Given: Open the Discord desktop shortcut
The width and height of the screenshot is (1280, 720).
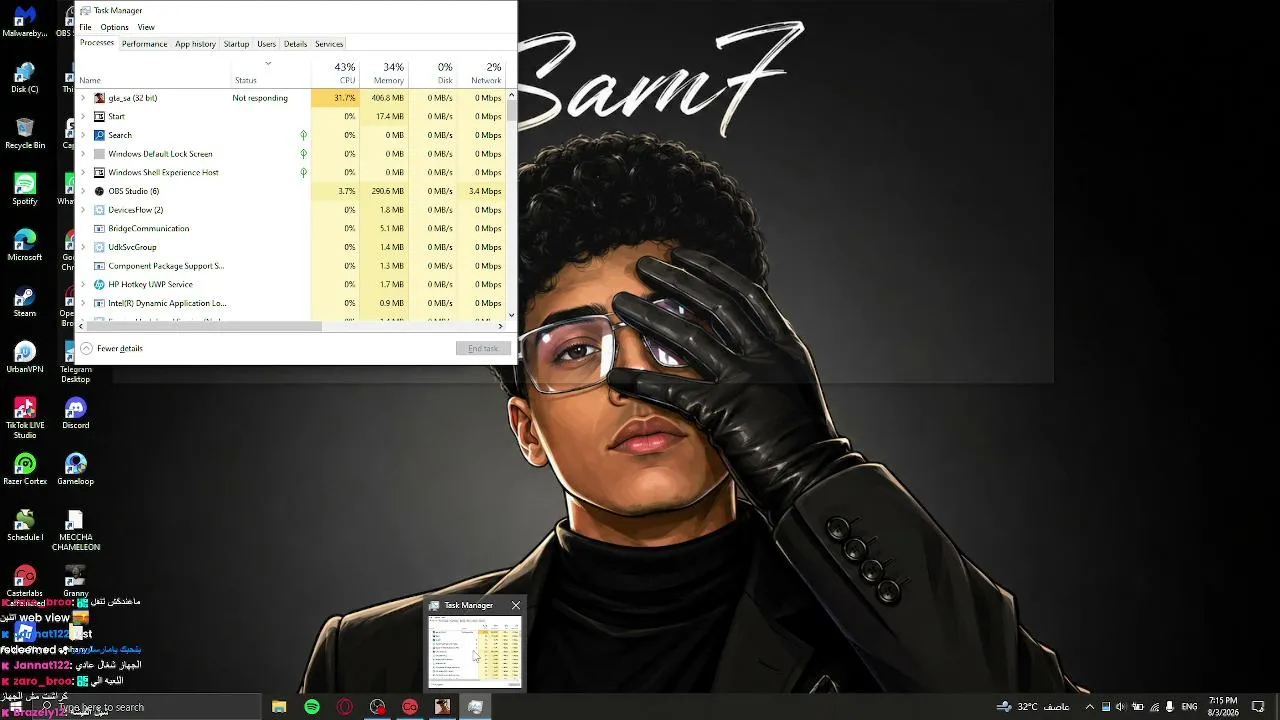Looking at the screenshot, I should pos(75,413).
